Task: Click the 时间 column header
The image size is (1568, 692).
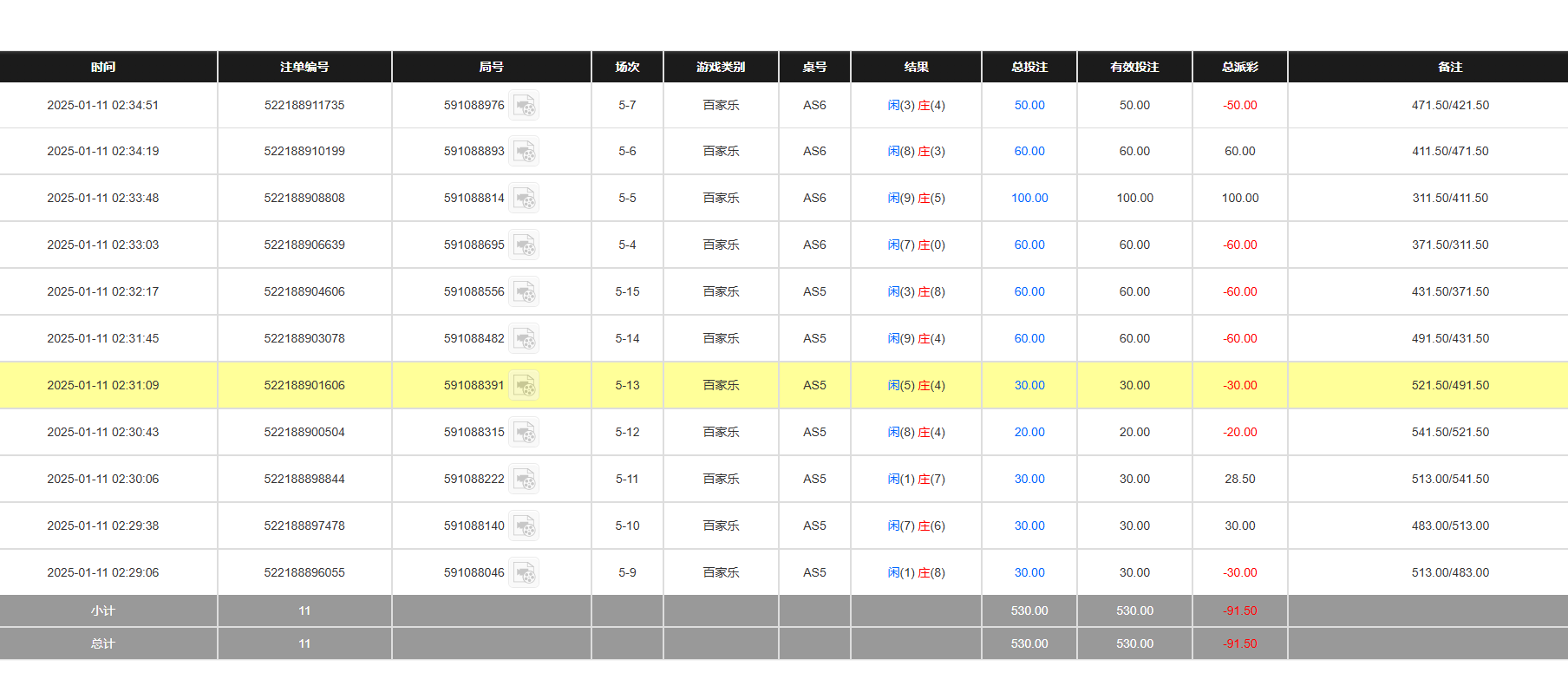Action: point(103,67)
